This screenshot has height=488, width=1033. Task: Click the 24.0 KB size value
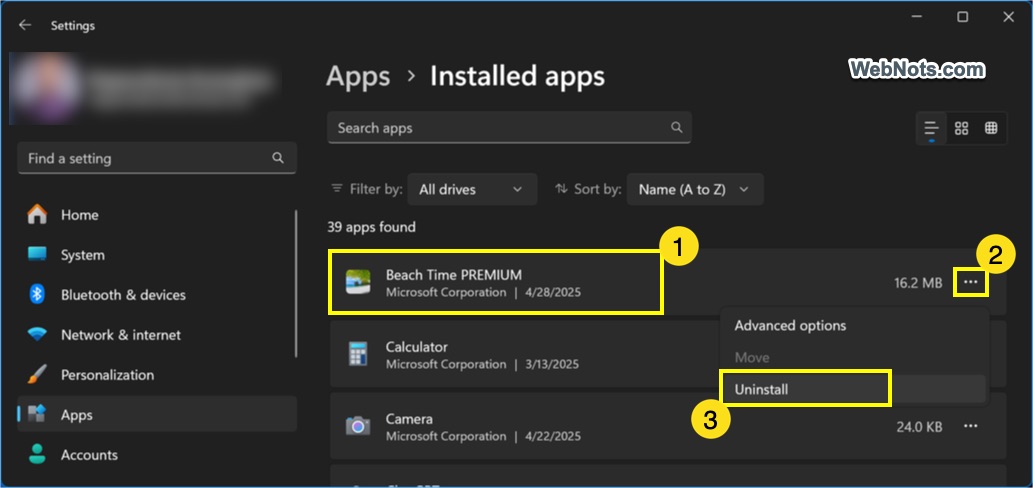coord(919,427)
